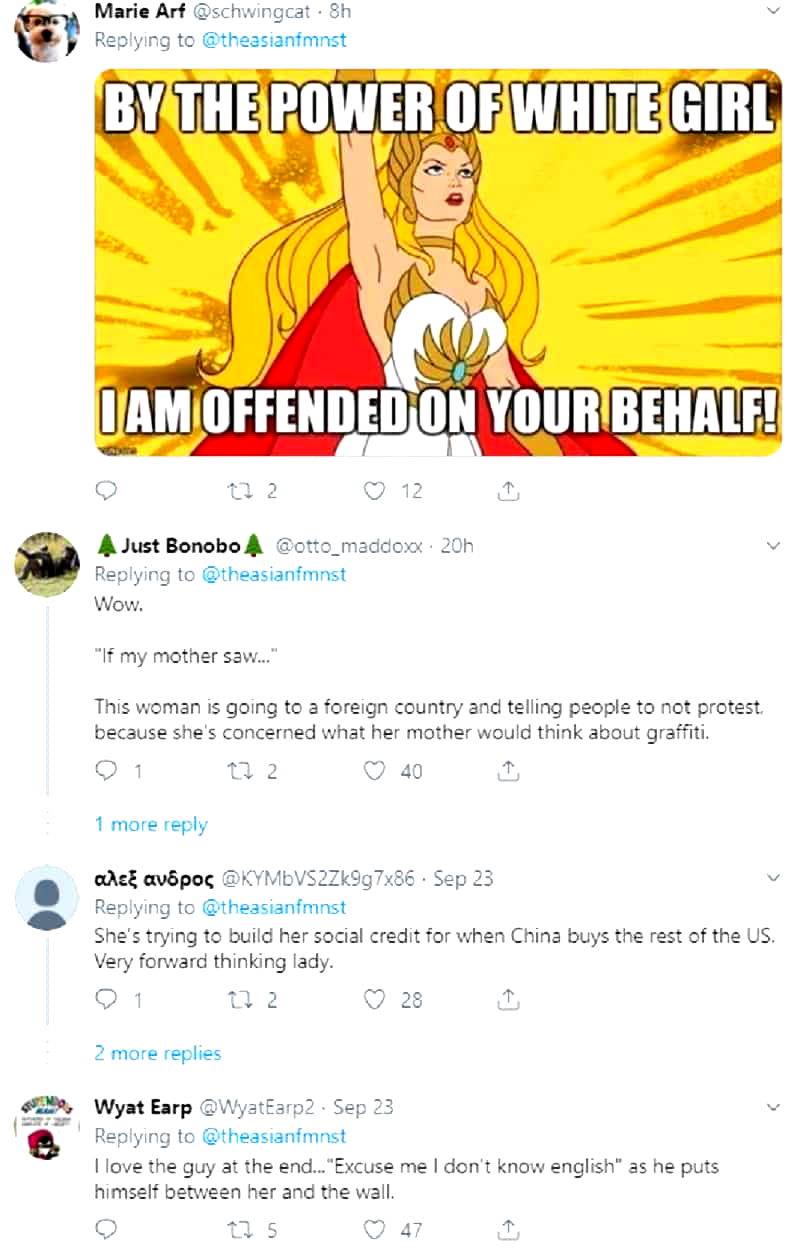Screen dimensions: 800x1256
Task: Open @theasianfmnst link in Marie Arf's reply
Action: (274, 41)
